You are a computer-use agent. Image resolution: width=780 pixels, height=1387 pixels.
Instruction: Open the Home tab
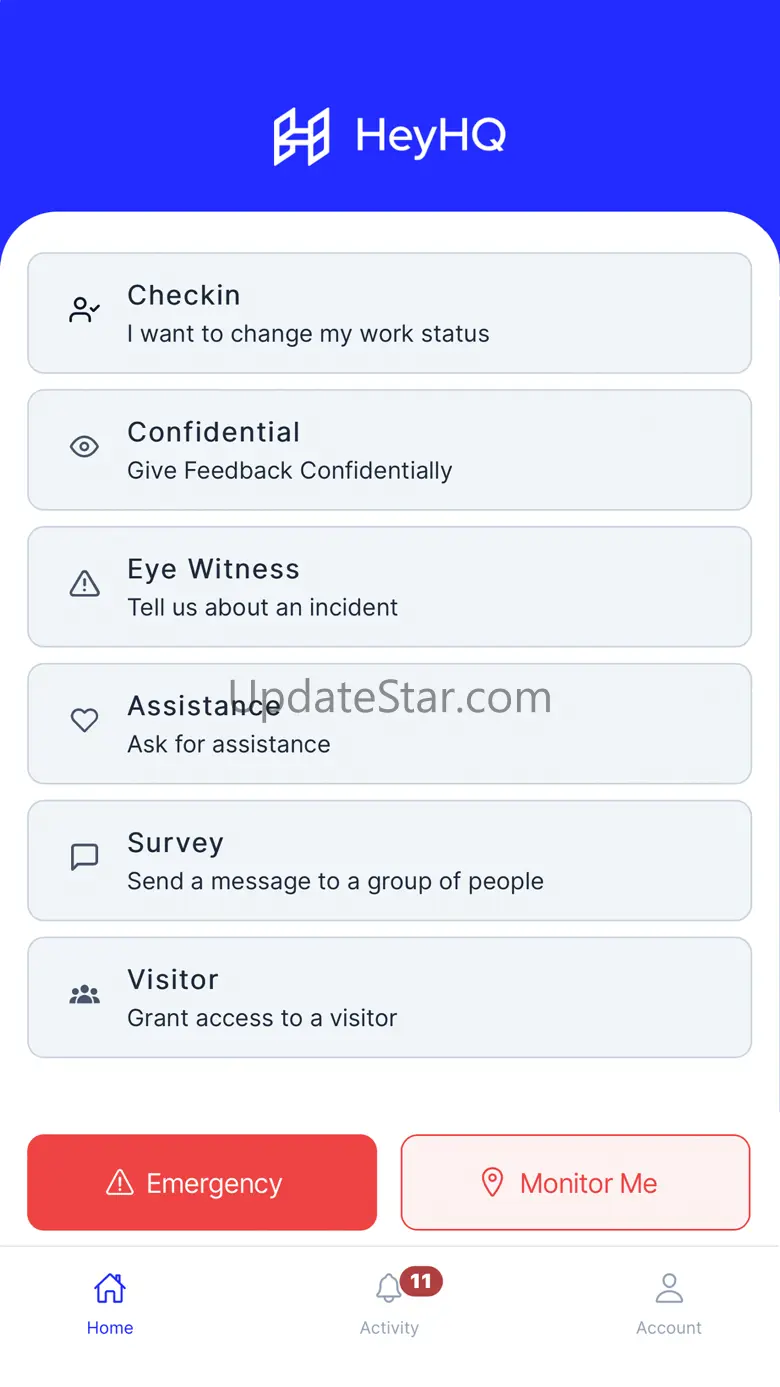click(110, 1303)
